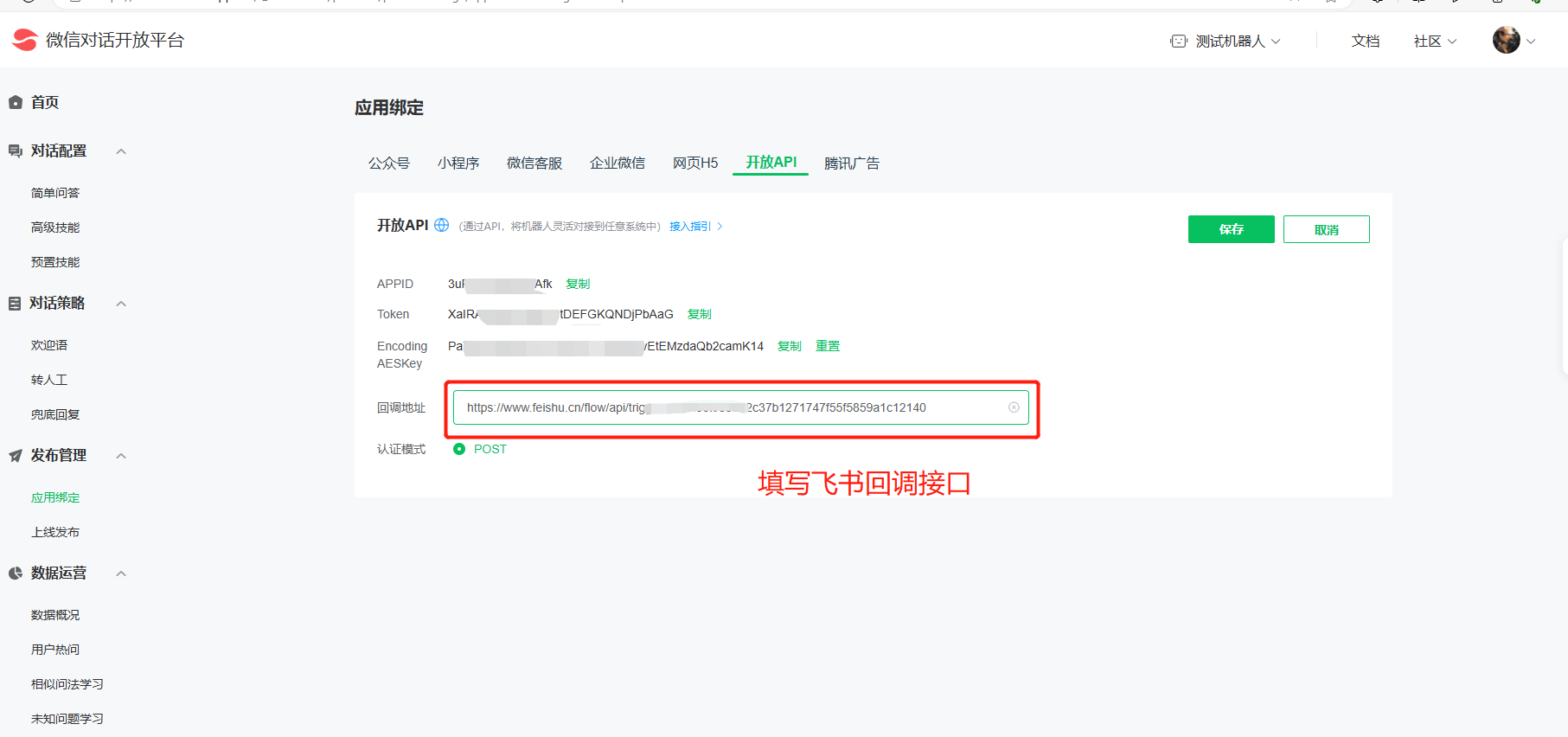This screenshot has width=1568, height=737.
Task: Open 未知问题学习 in the sidebar
Action: pyautogui.click(x=67, y=719)
